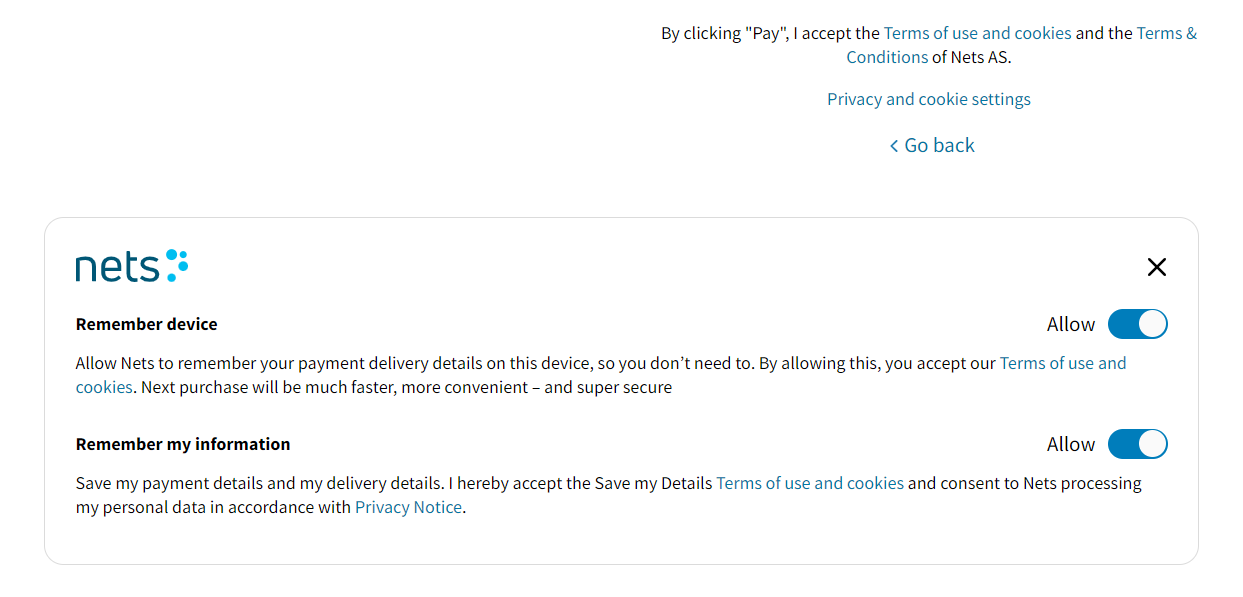1243x597 pixels.
Task: Click the blue dots in Nets logo
Action: [x=176, y=264]
